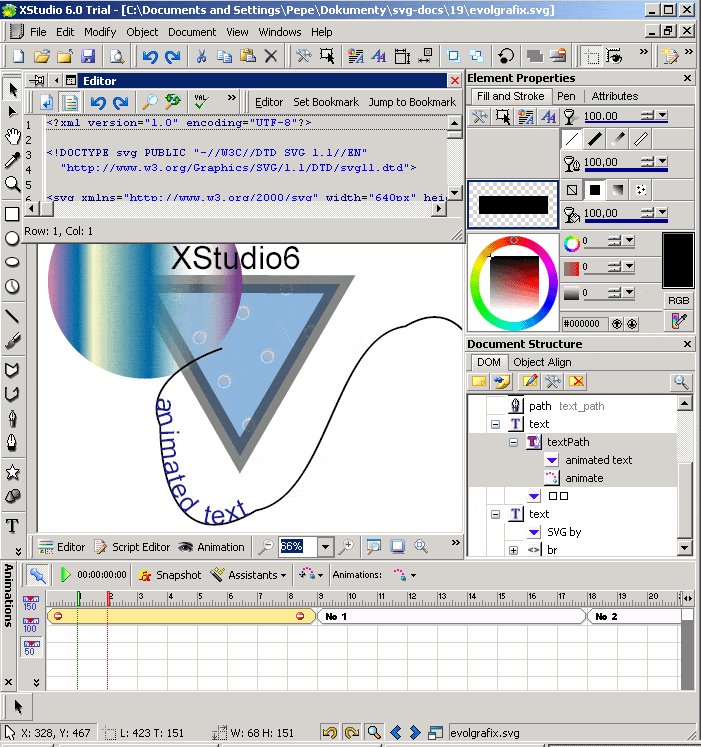Select the no-stroke line style button
The width and height of the screenshot is (701, 747).
(571, 139)
